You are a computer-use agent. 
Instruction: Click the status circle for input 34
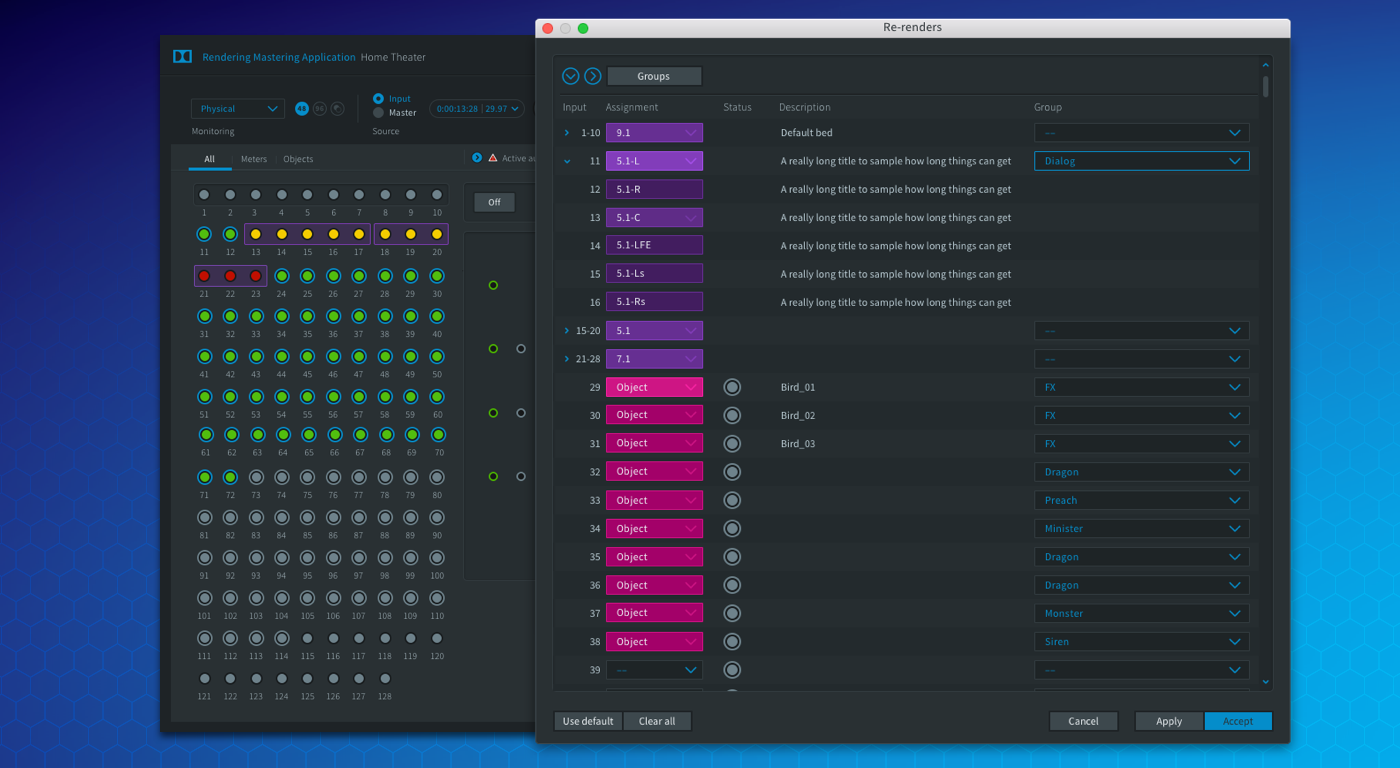(732, 528)
